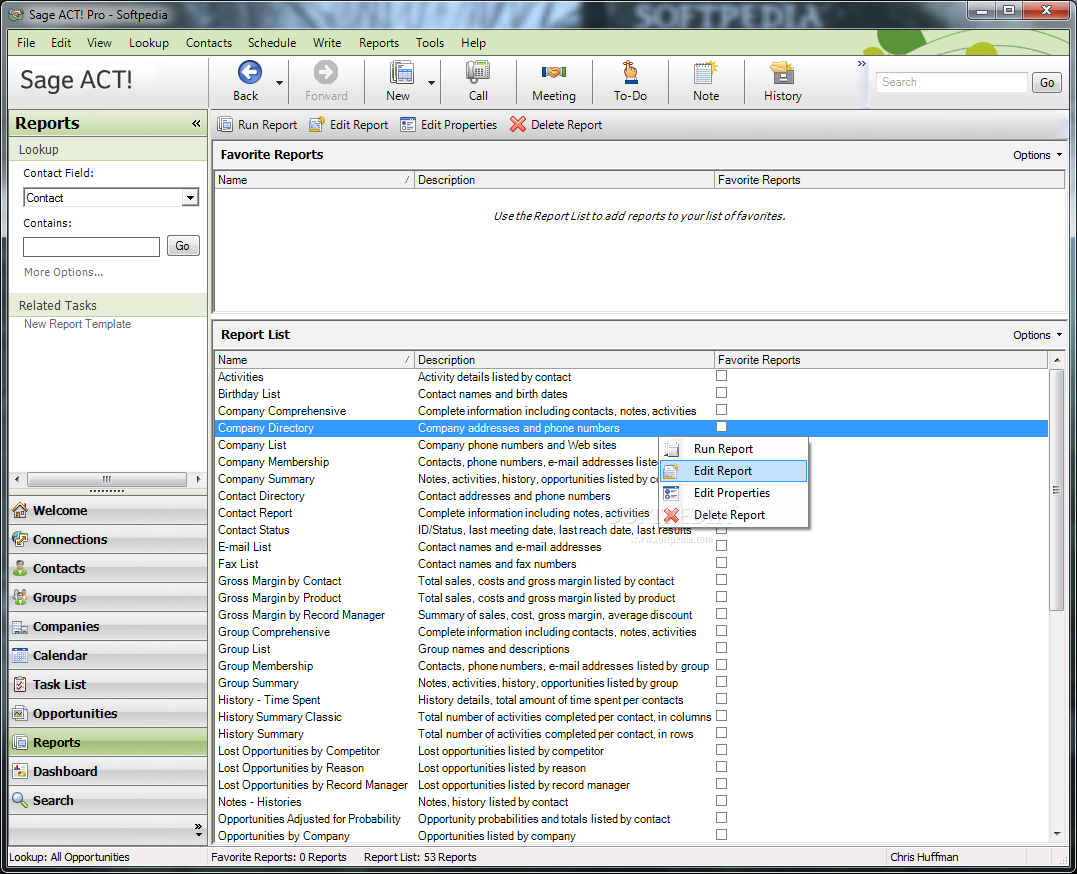Click the Back navigation arrow icon
The height and width of the screenshot is (874, 1077).
(x=249, y=72)
